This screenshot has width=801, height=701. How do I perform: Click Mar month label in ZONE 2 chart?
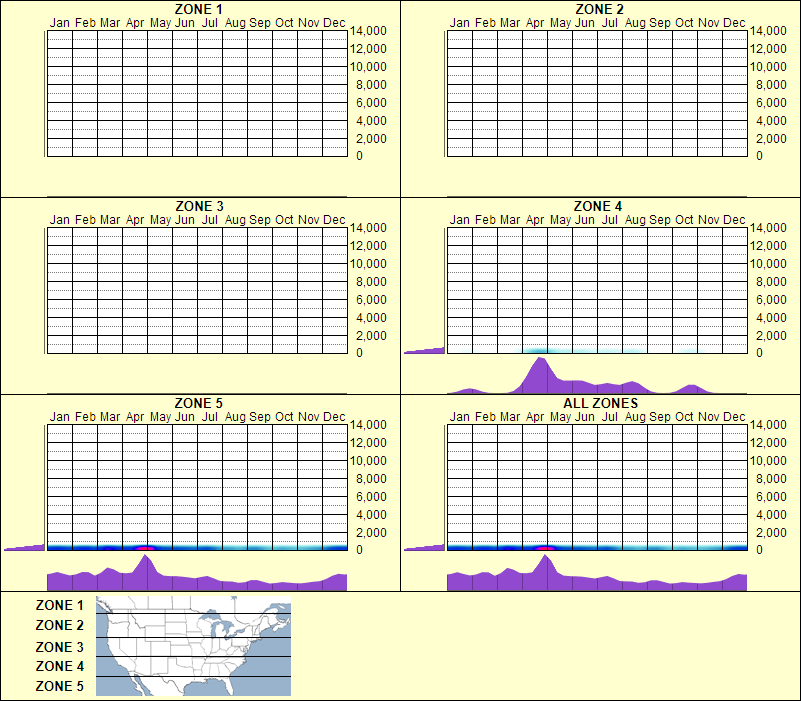coord(510,23)
